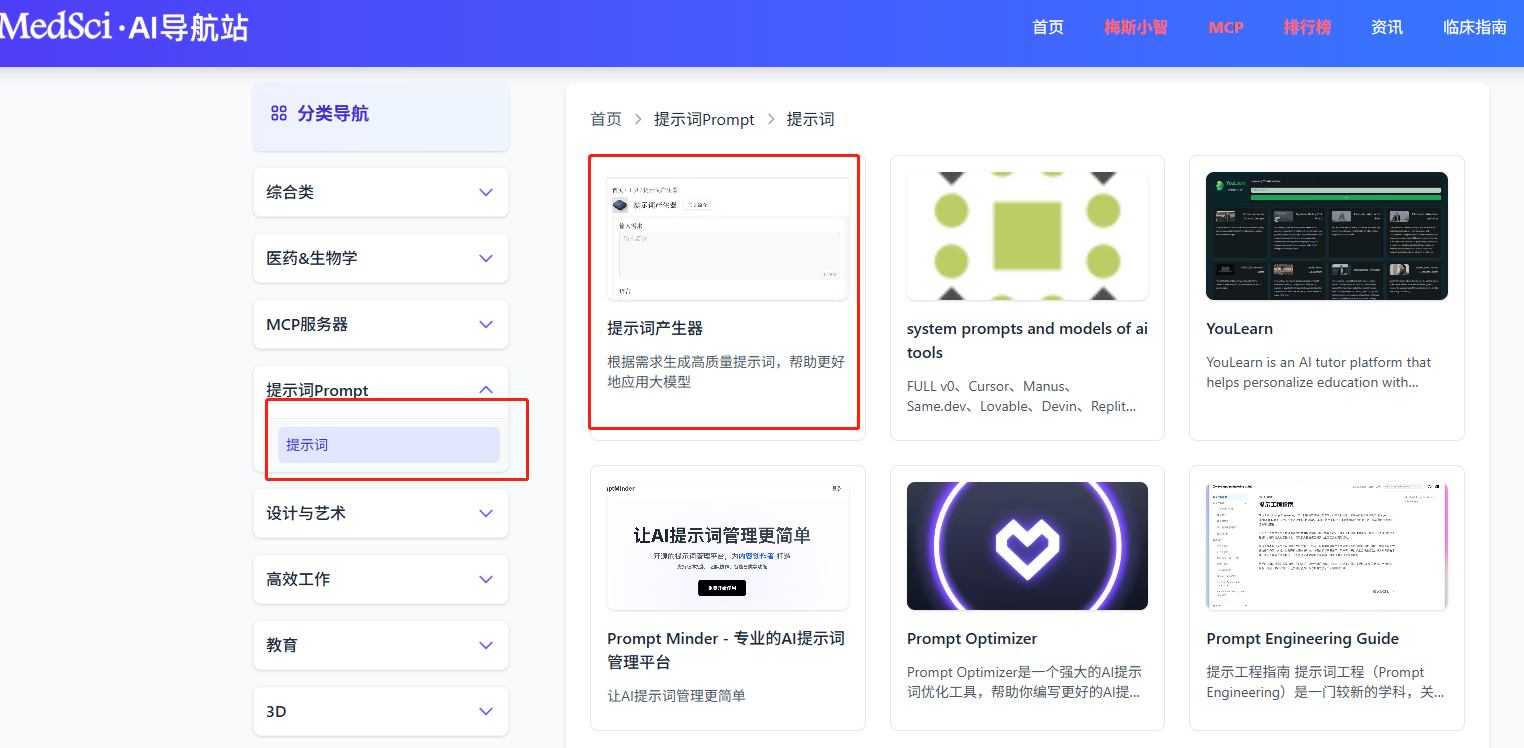Click the YouLearn card title
The height and width of the screenshot is (748, 1524).
click(1240, 328)
